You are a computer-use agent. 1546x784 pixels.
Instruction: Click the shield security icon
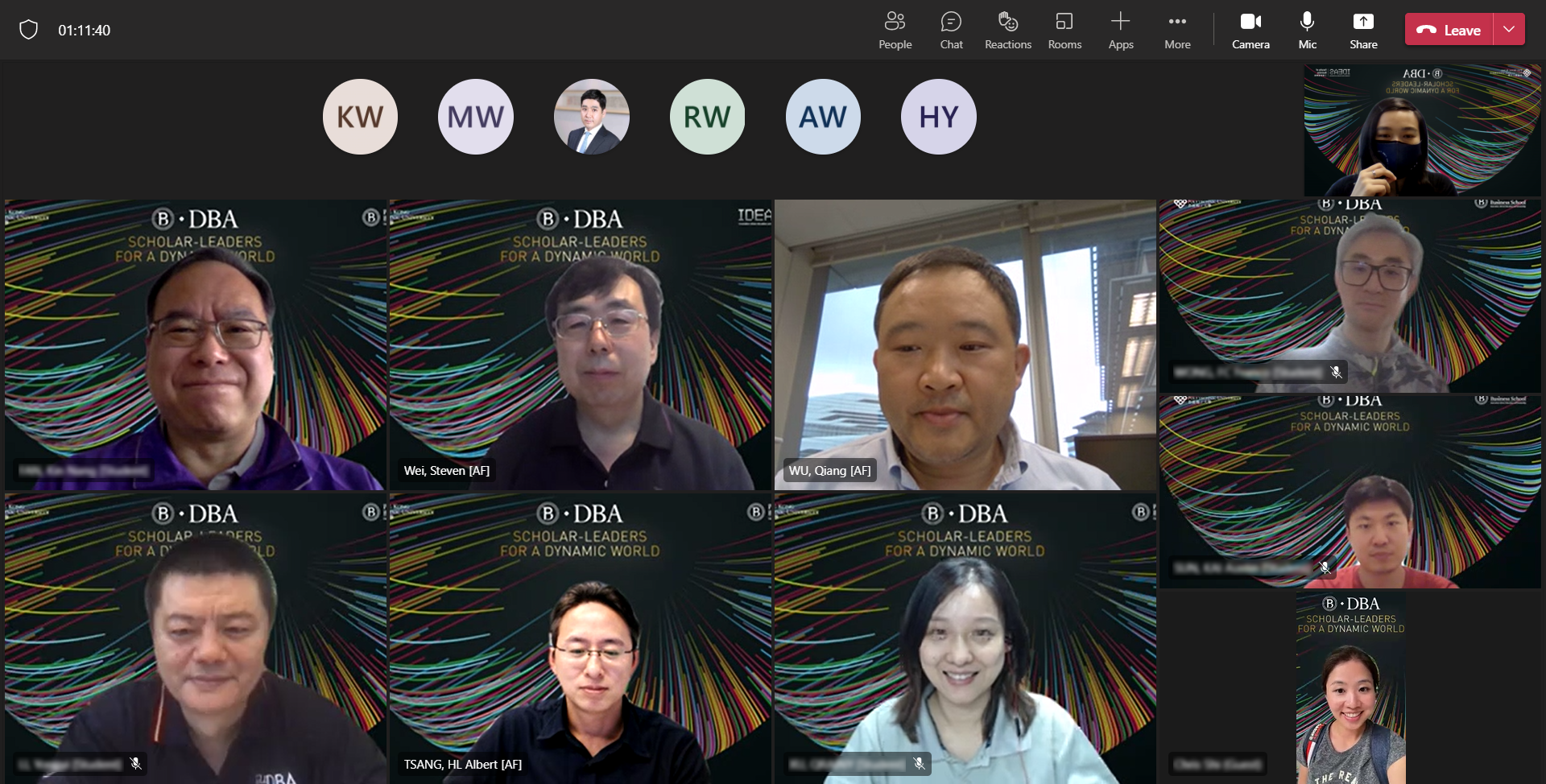click(x=29, y=31)
